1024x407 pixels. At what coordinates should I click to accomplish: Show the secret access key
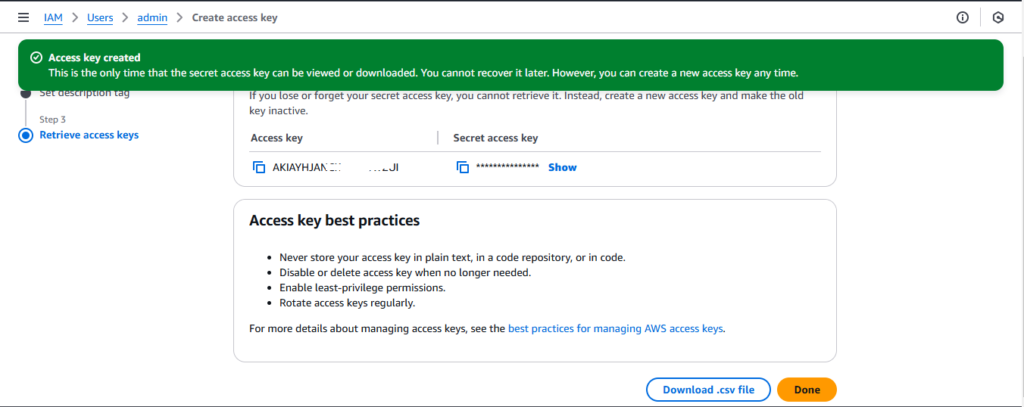562,167
